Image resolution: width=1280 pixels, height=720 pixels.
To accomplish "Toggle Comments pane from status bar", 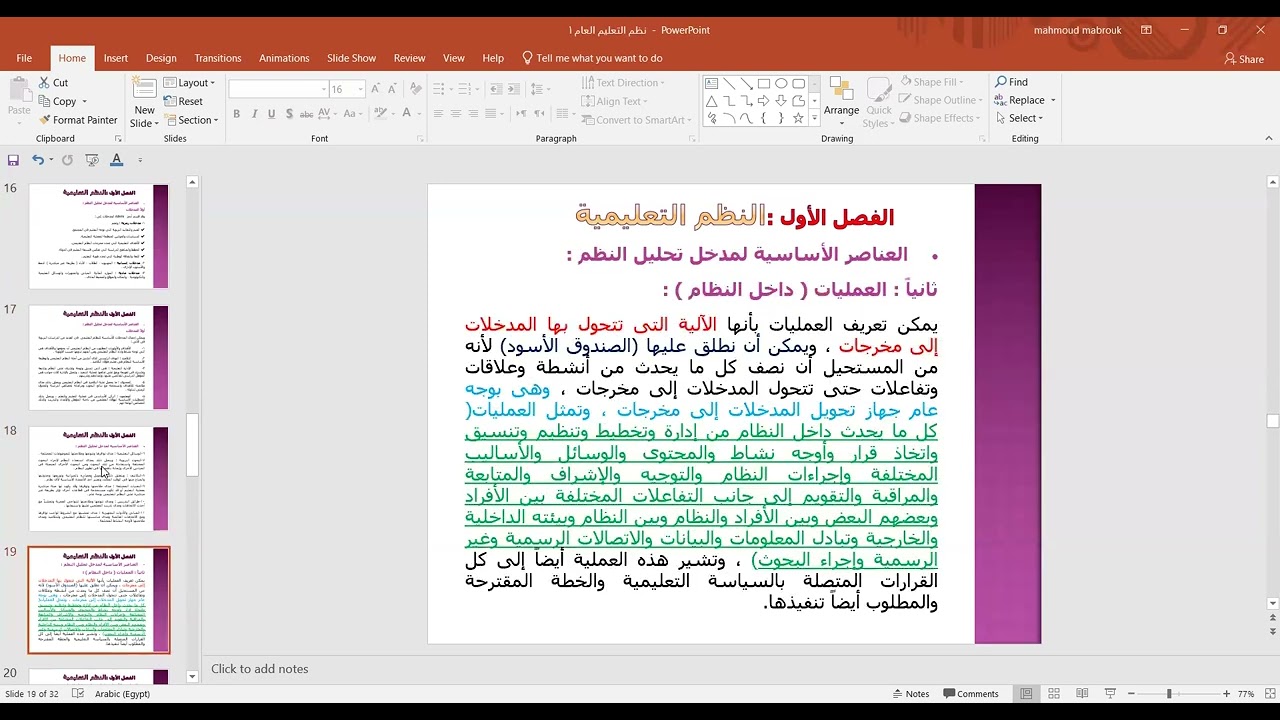I will pyautogui.click(x=970, y=694).
